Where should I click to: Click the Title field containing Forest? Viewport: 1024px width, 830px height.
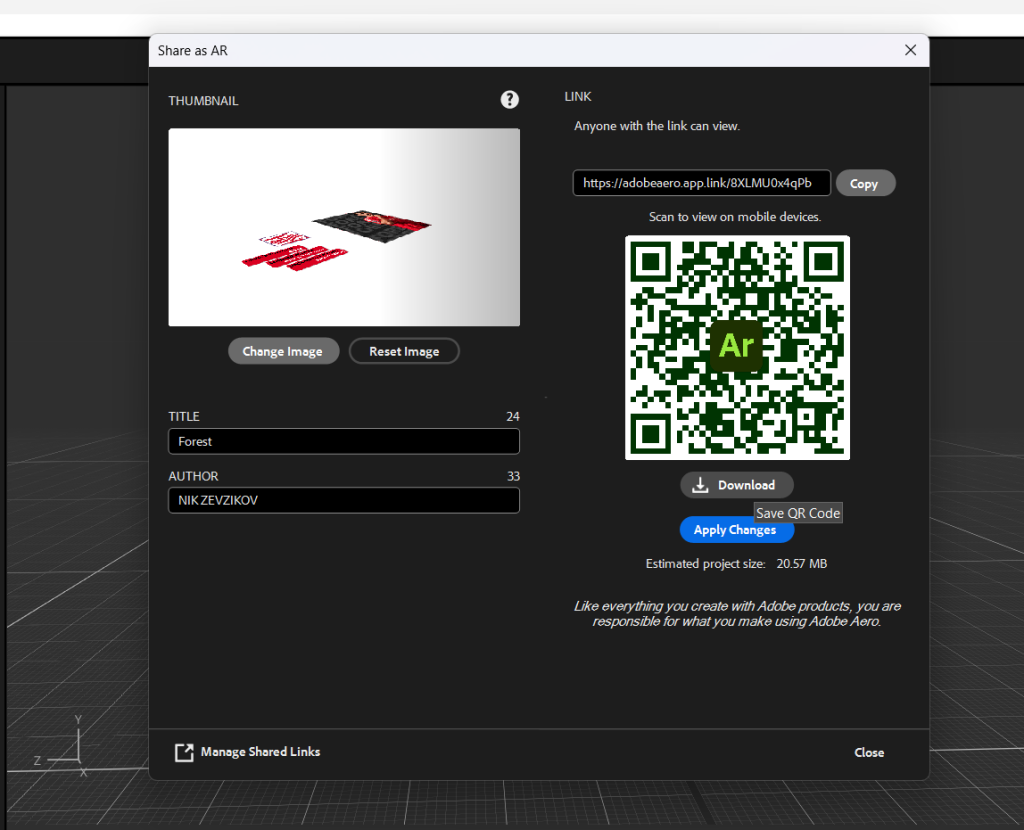coord(344,441)
